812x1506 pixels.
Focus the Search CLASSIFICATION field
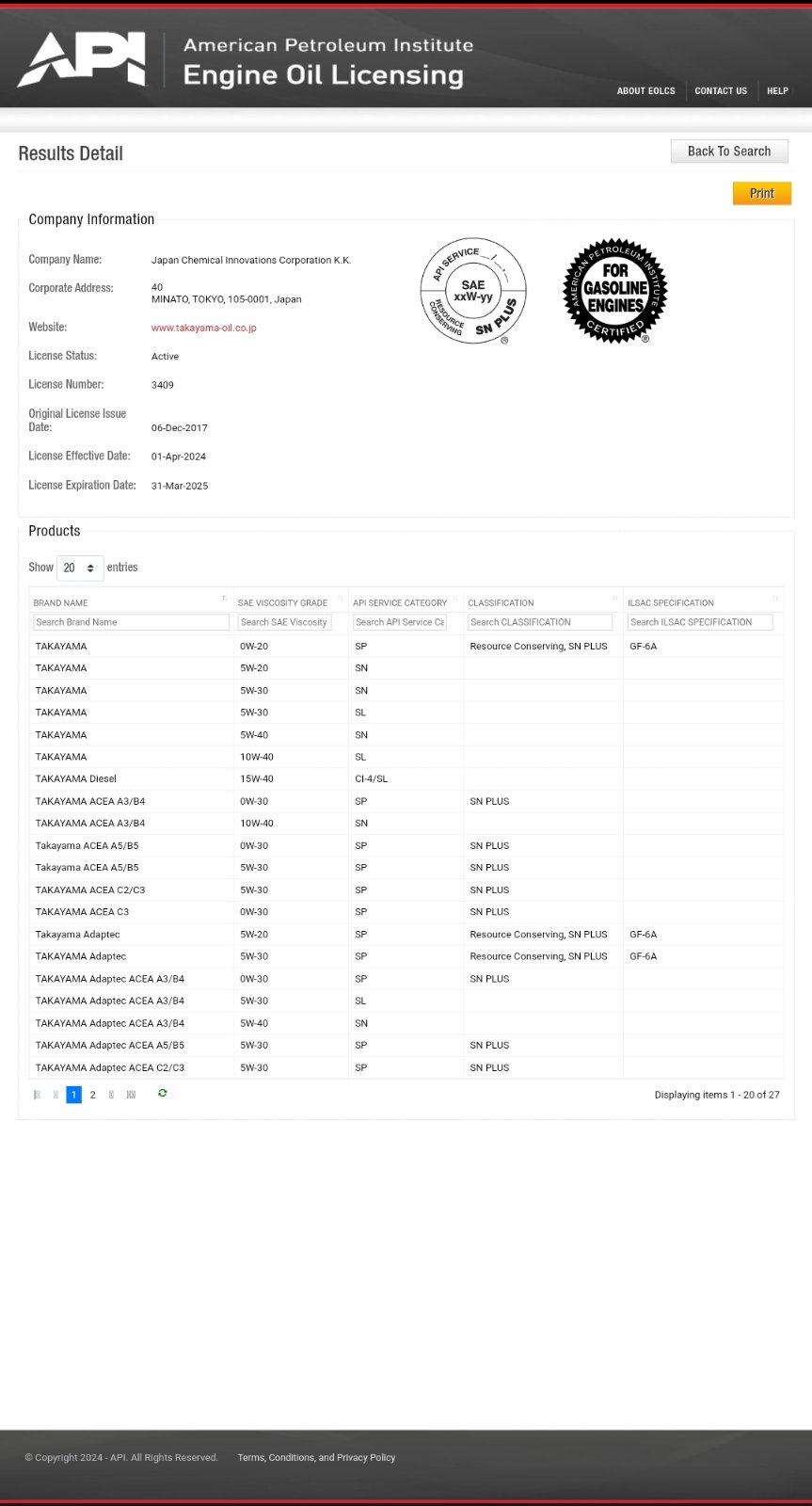[x=540, y=622]
